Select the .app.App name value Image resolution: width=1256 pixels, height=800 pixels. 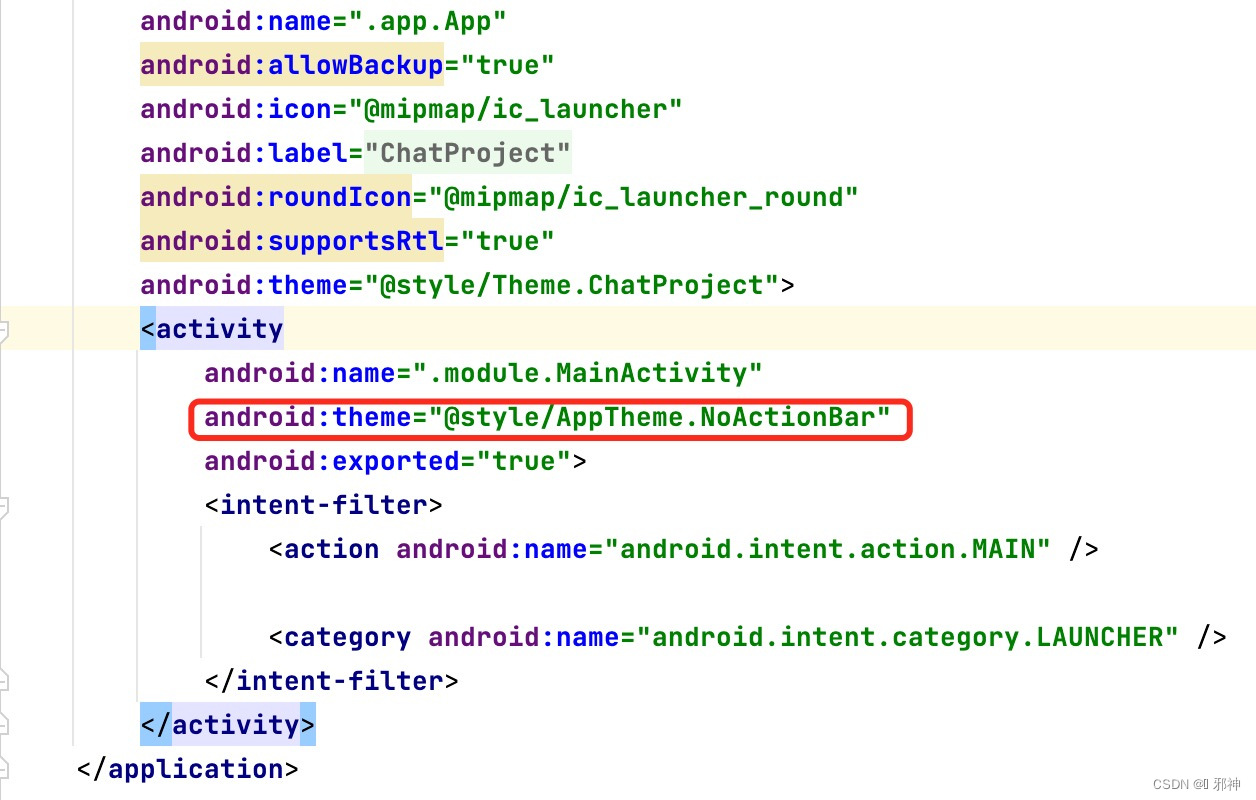428,20
